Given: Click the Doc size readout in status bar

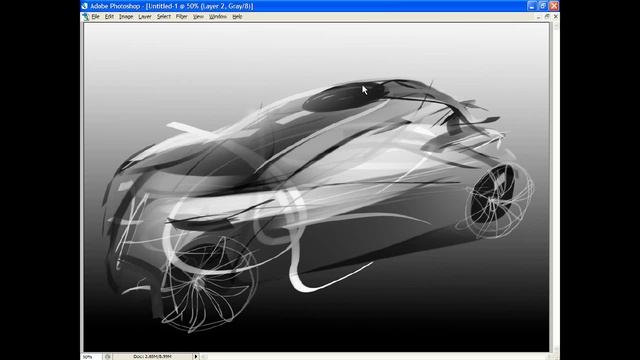Looking at the screenshot, I should tap(152, 357).
